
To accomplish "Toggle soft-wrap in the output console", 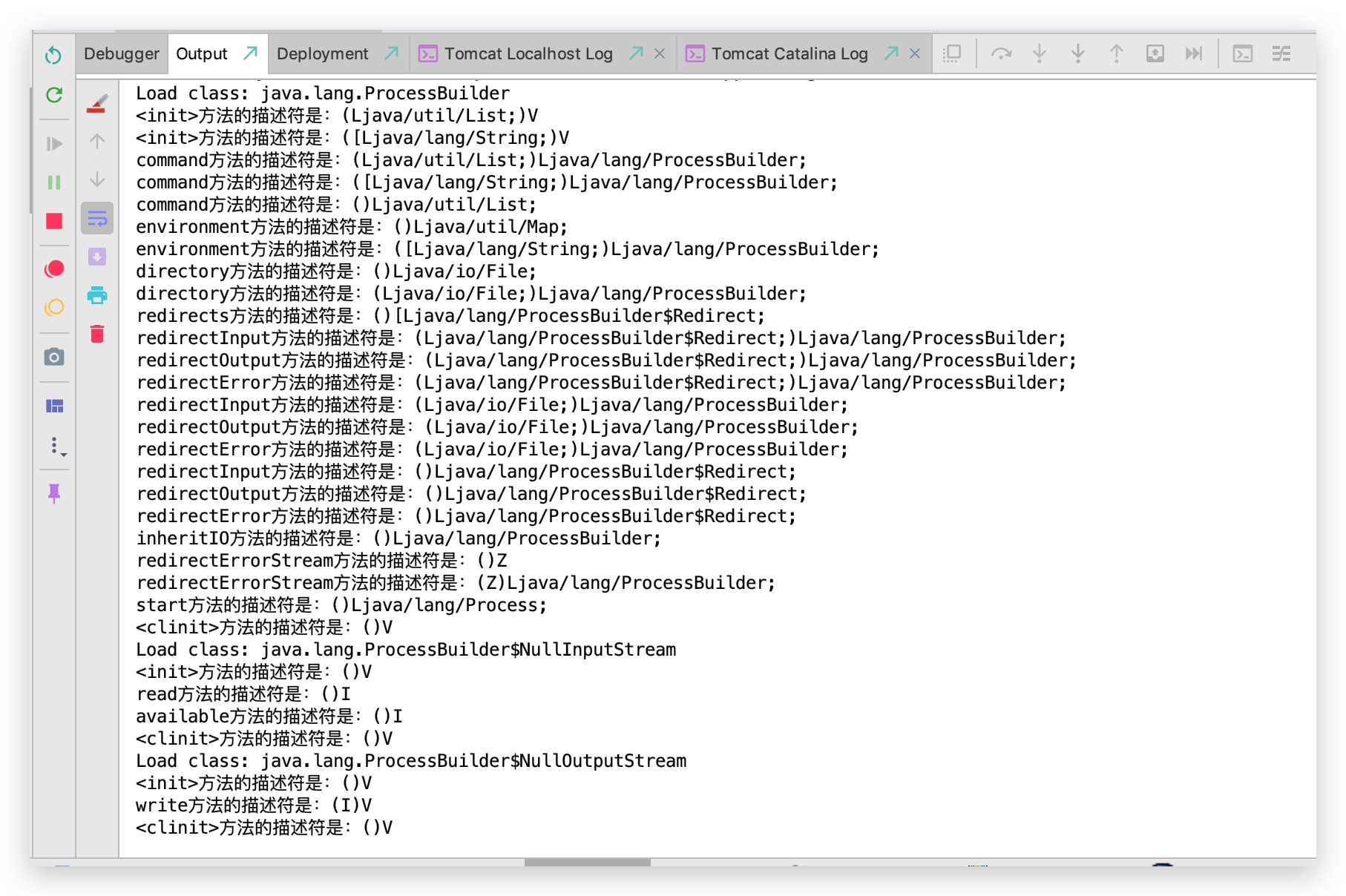I will tap(97, 218).
